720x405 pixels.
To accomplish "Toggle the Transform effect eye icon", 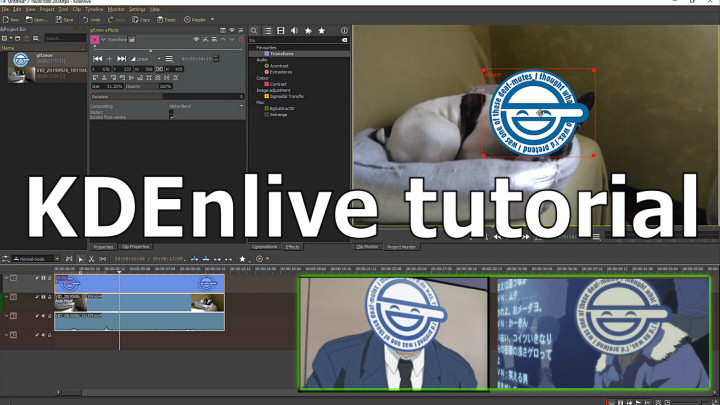I will [x=196, y=40].
